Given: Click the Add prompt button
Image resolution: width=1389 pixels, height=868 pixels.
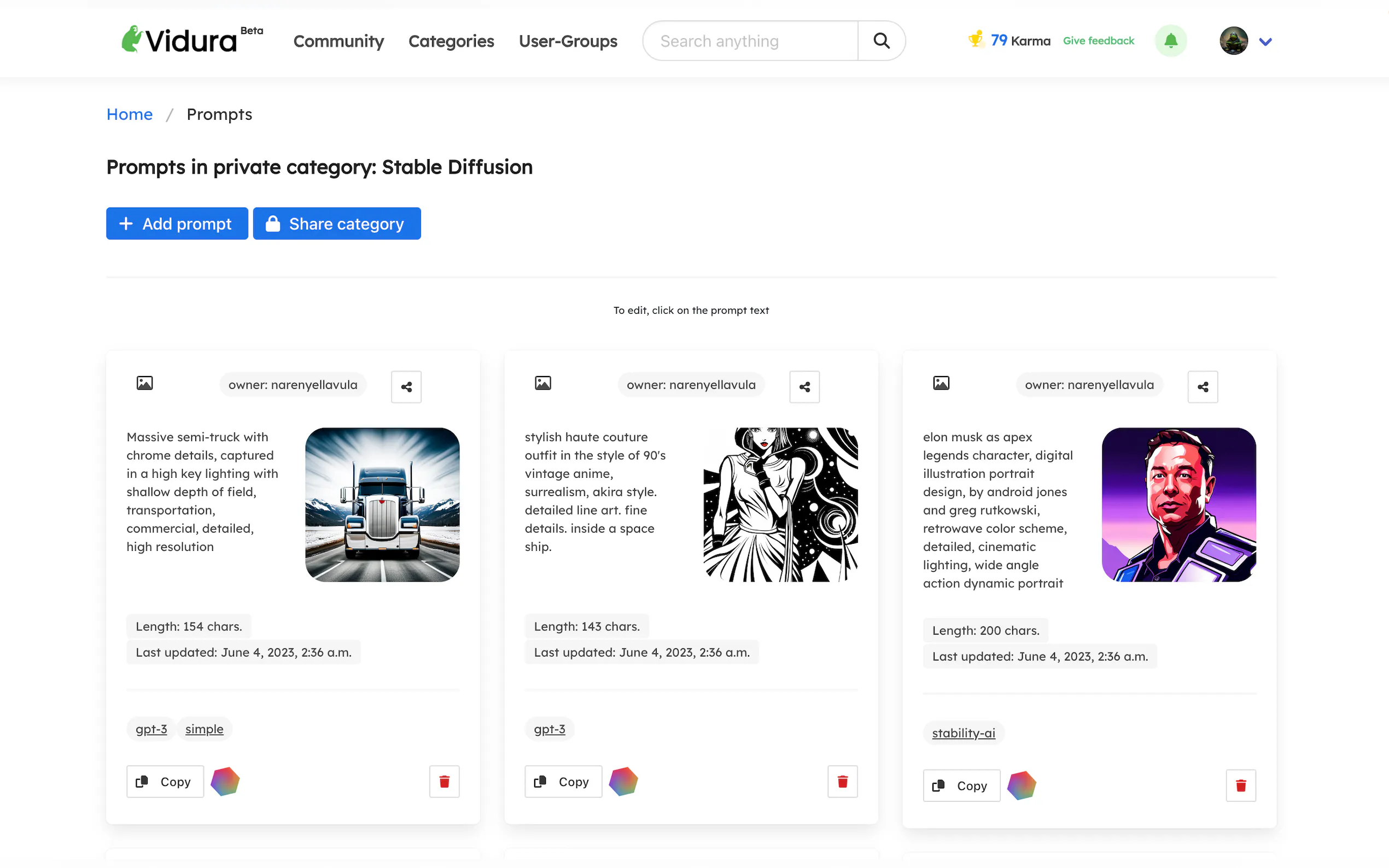Looking at the screenshot, I should pyautogui.click(x=177, y=224).
